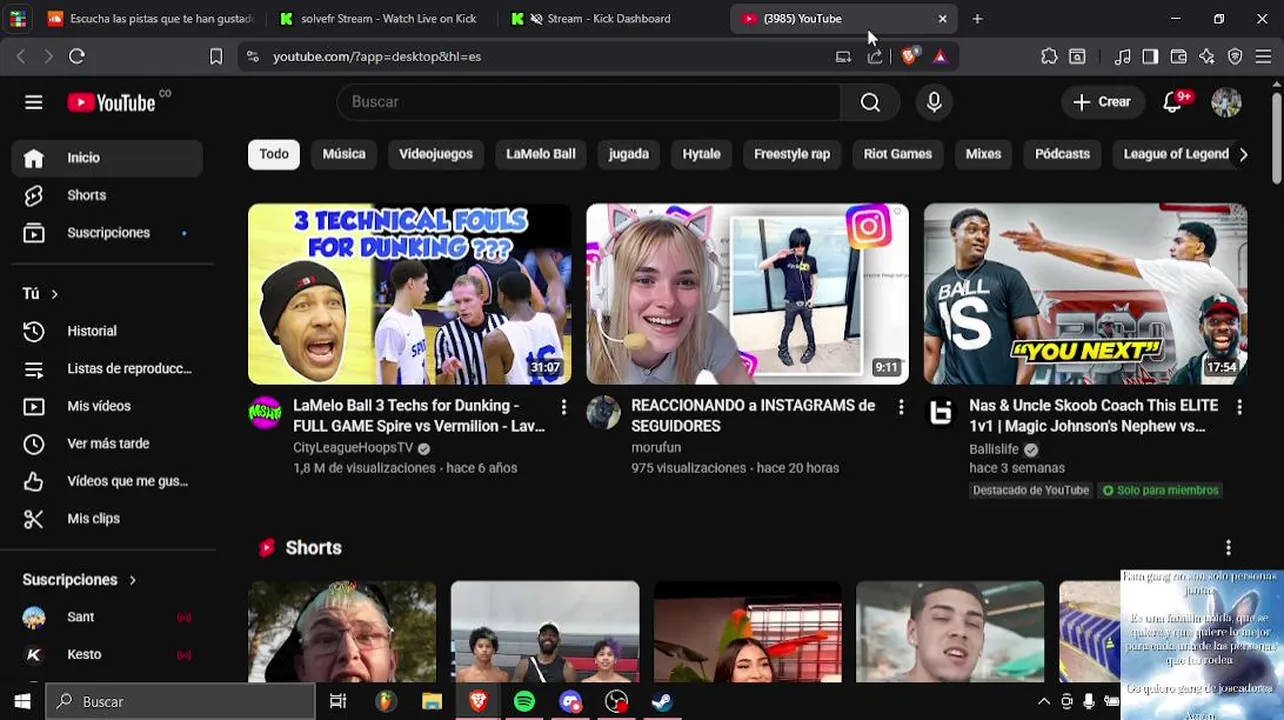Click the CityLeagueHoopsTV channel avatar
Viewport: 1284px width, 720px height.
click(265, 413)
